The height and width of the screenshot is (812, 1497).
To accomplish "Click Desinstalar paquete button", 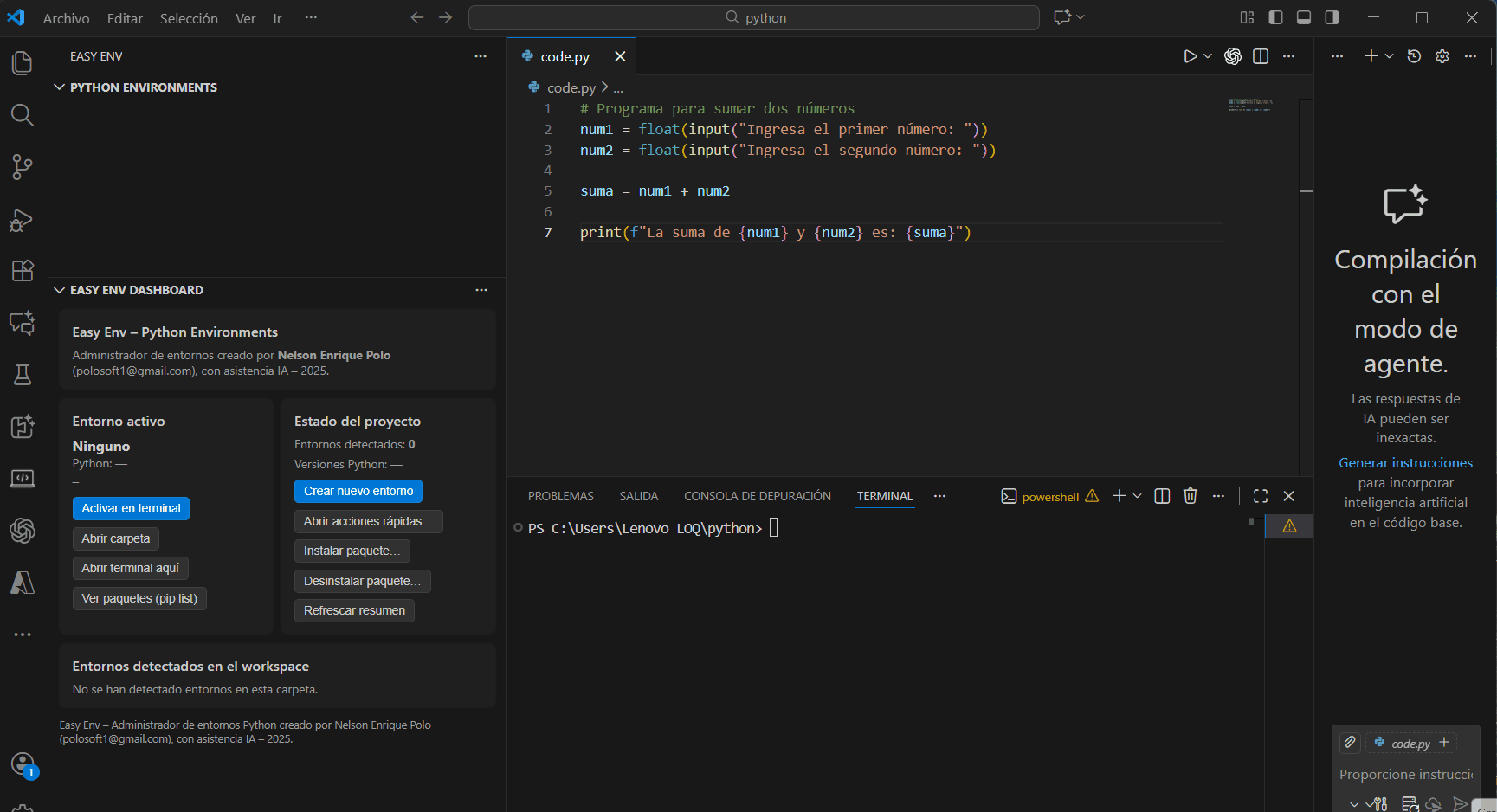I will [363, 581].
